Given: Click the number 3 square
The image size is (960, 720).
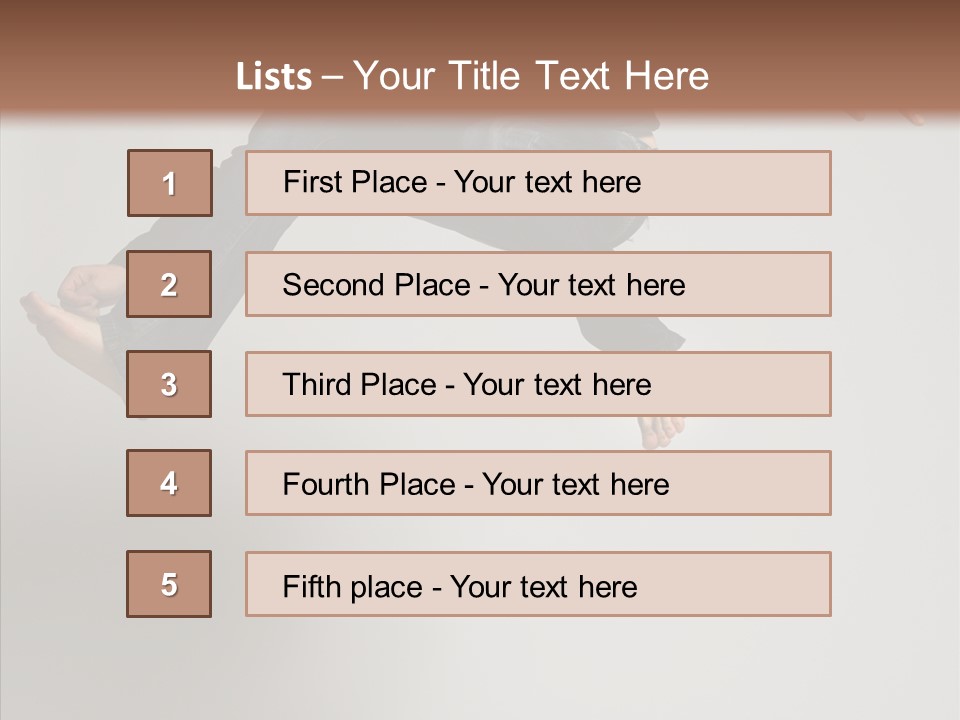Looking at the screenshot, I should [169, 384].
